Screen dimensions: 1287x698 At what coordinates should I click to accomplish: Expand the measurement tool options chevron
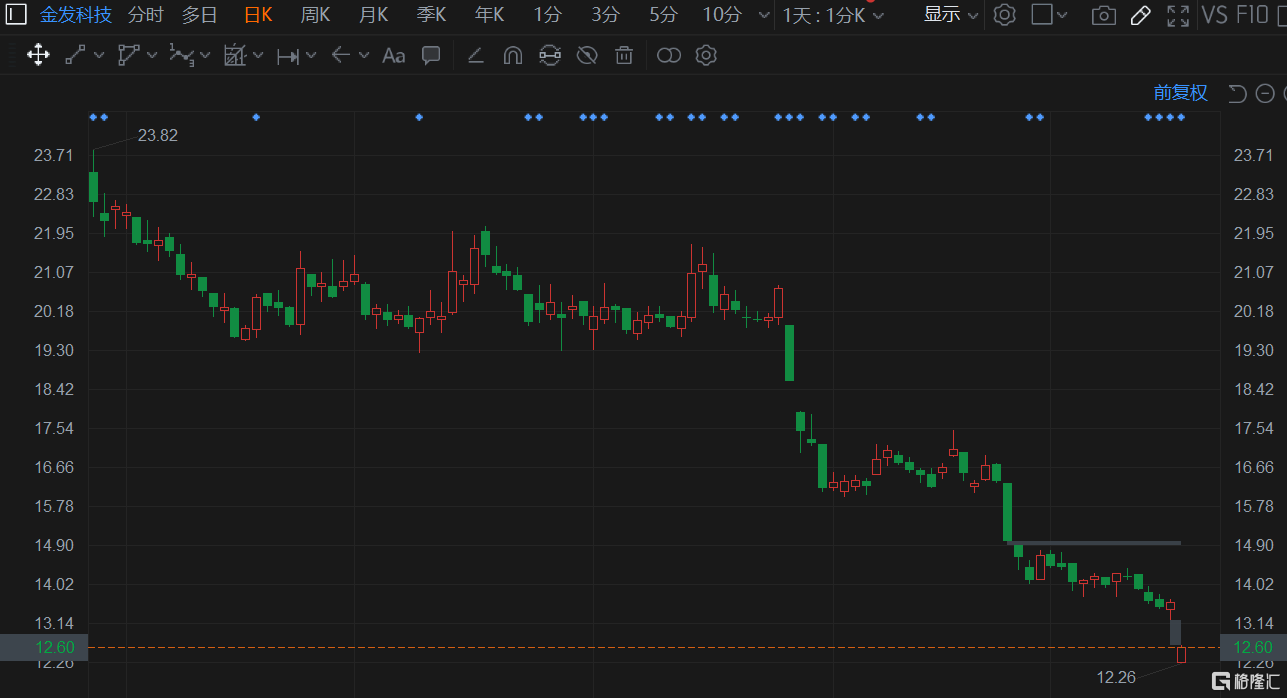point(258,56)
